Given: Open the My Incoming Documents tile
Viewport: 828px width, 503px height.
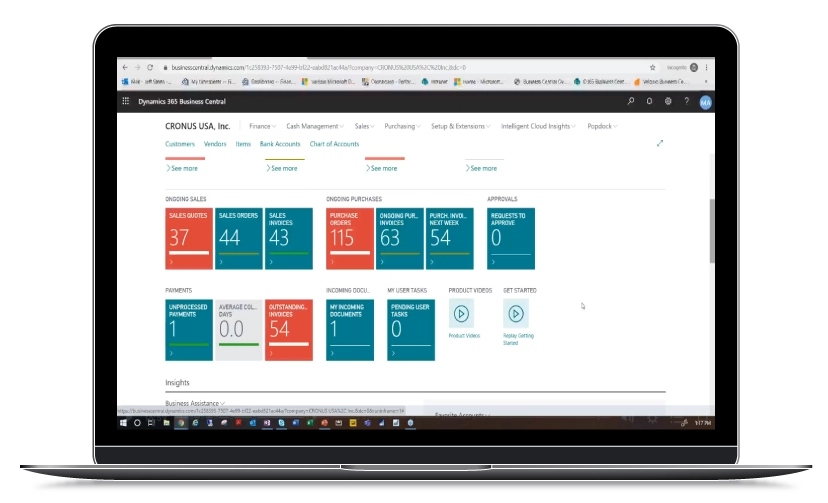Looking at the screenshot, I should (x=350, y=330).
